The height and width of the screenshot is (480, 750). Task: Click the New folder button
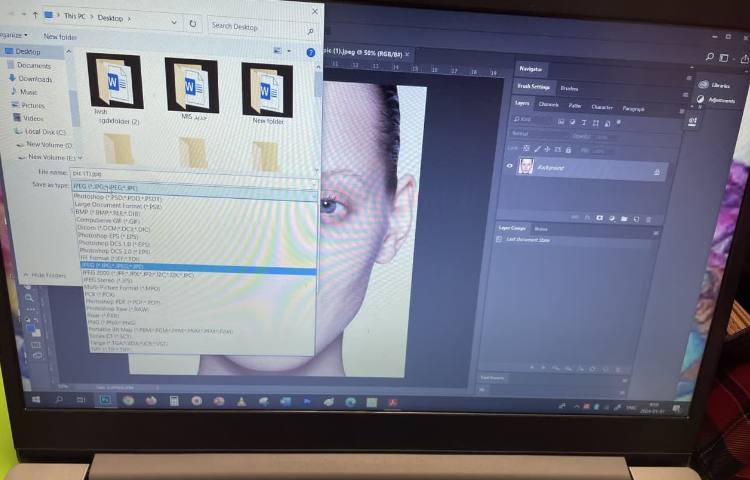pos(60,37)
